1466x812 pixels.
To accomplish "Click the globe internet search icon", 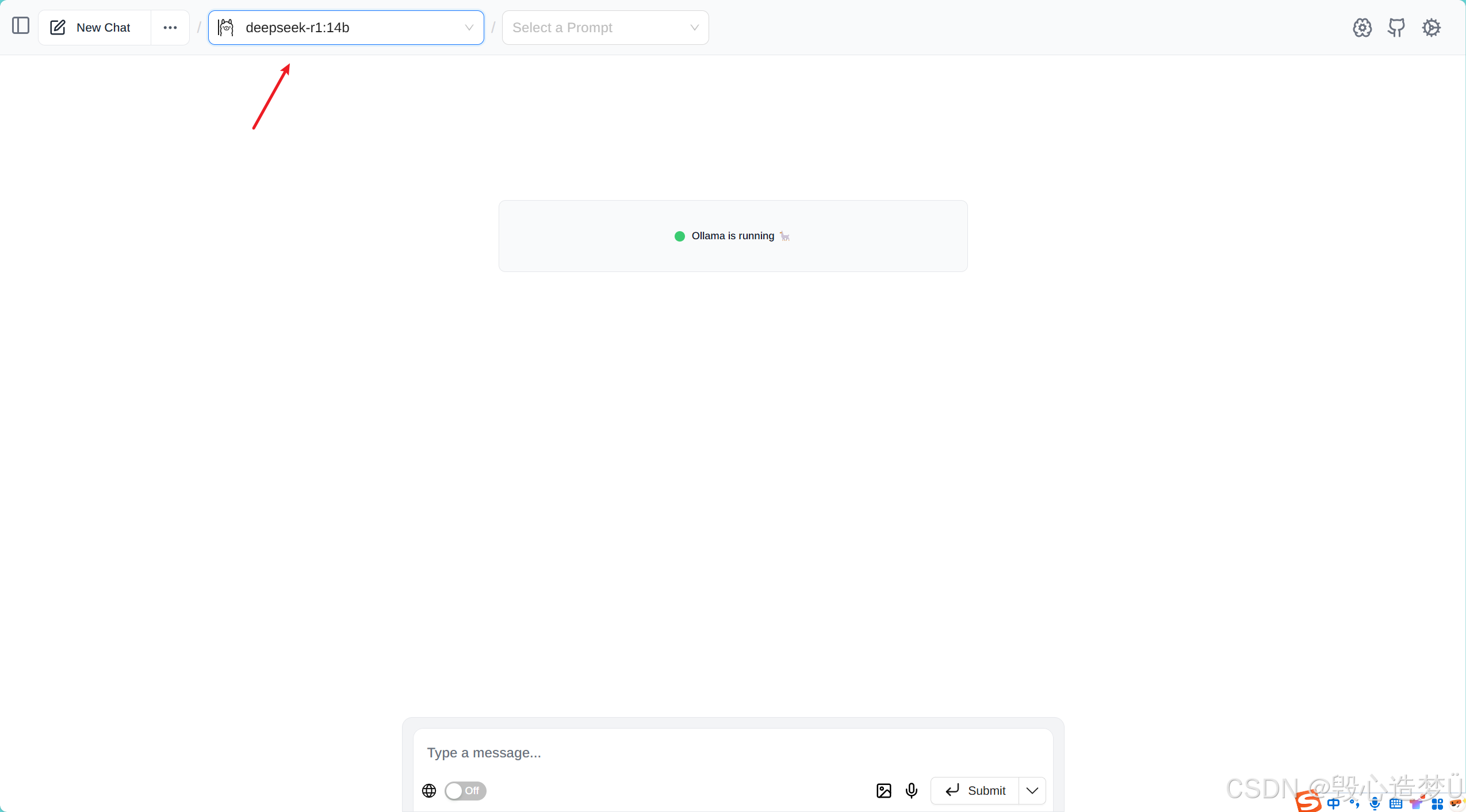I will tap(429, 791).
